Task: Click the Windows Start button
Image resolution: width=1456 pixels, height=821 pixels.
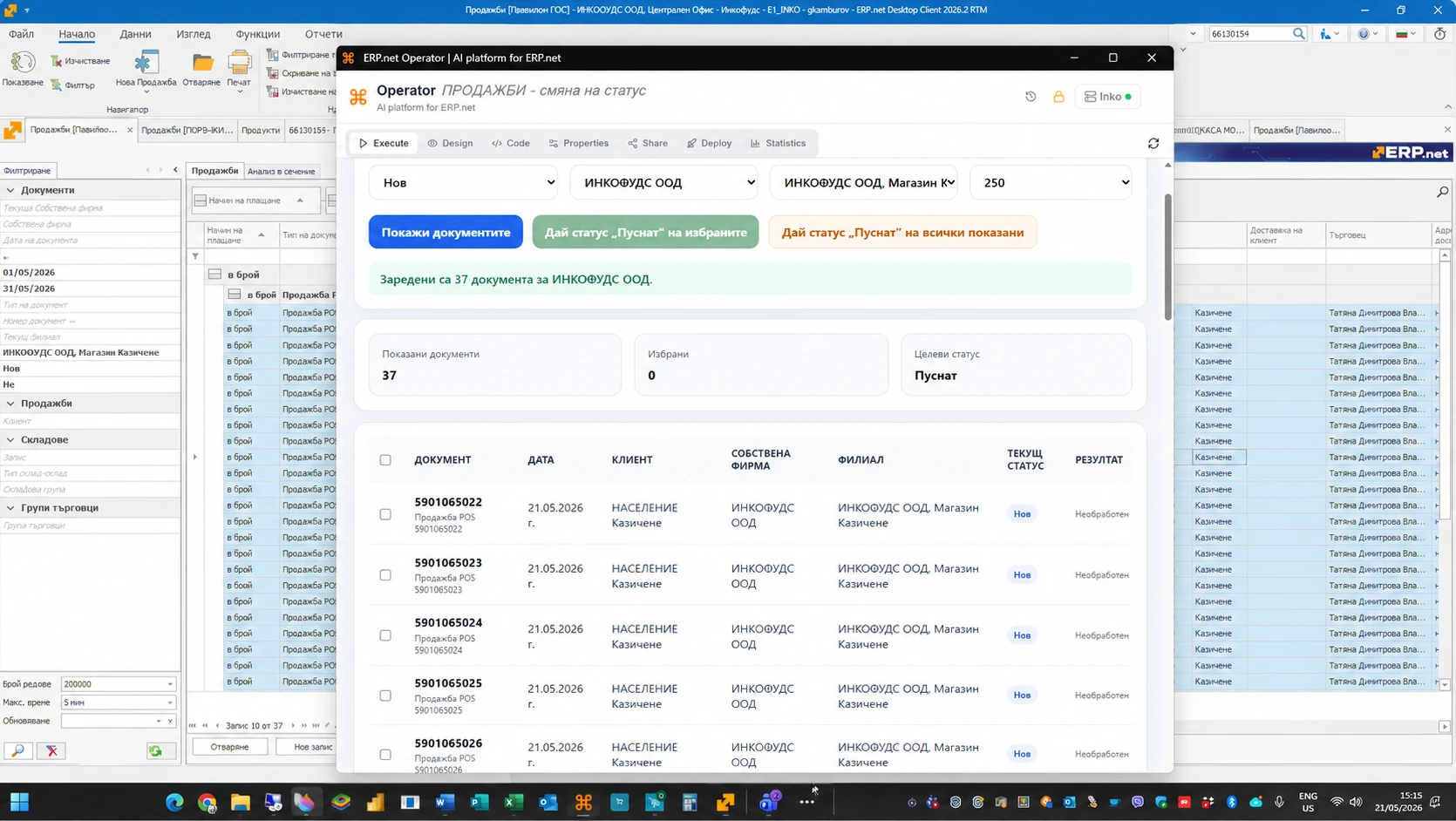Action: (19, 802)
